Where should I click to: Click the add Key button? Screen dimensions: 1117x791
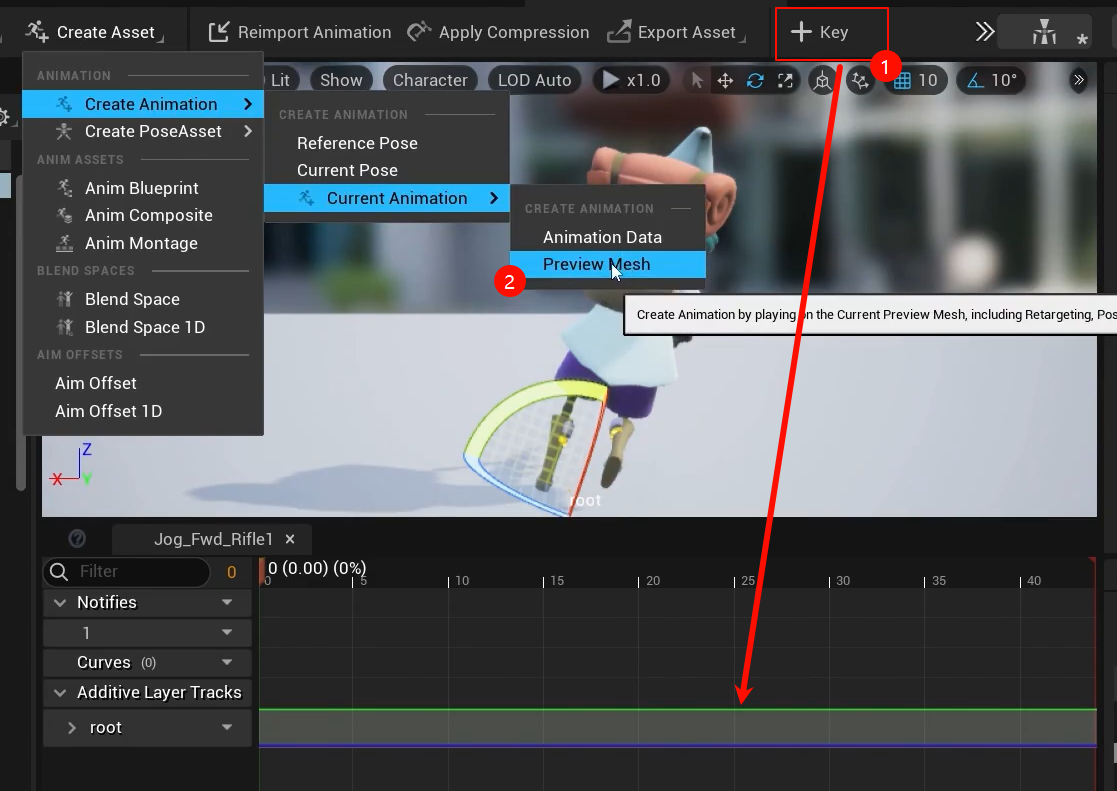tap(819, 32)
